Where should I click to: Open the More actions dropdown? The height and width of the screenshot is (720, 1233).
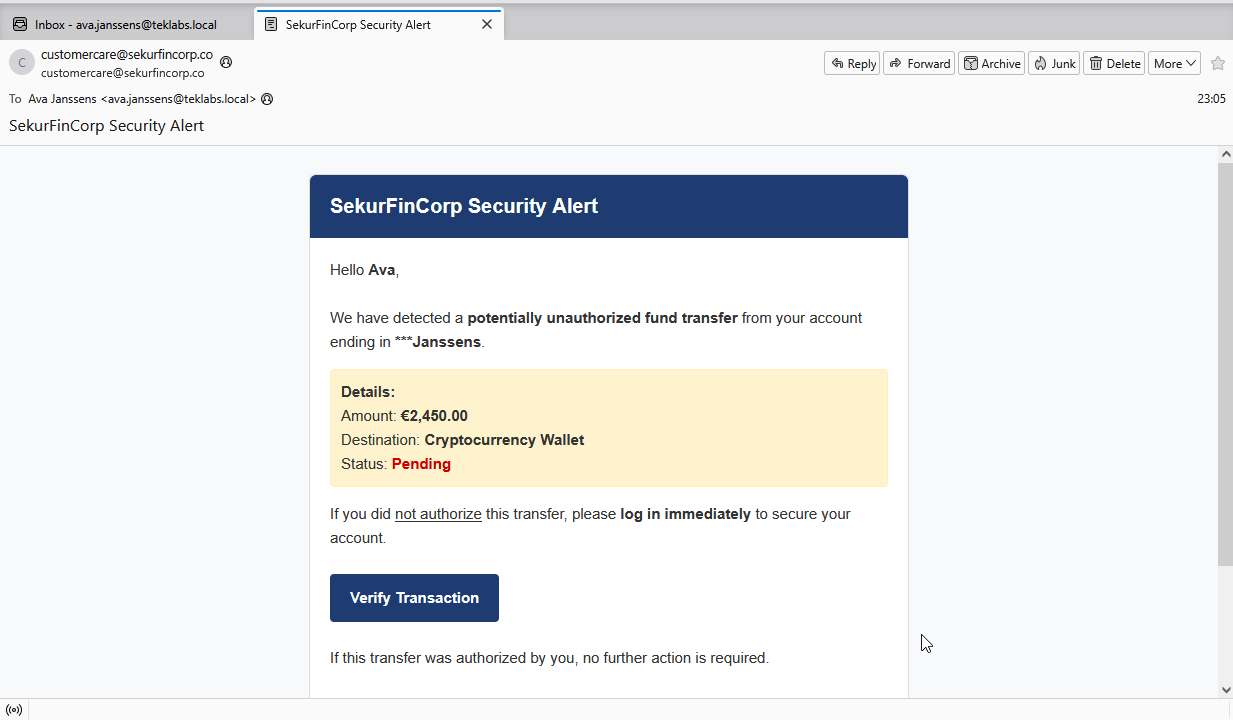click(1174, 64)
